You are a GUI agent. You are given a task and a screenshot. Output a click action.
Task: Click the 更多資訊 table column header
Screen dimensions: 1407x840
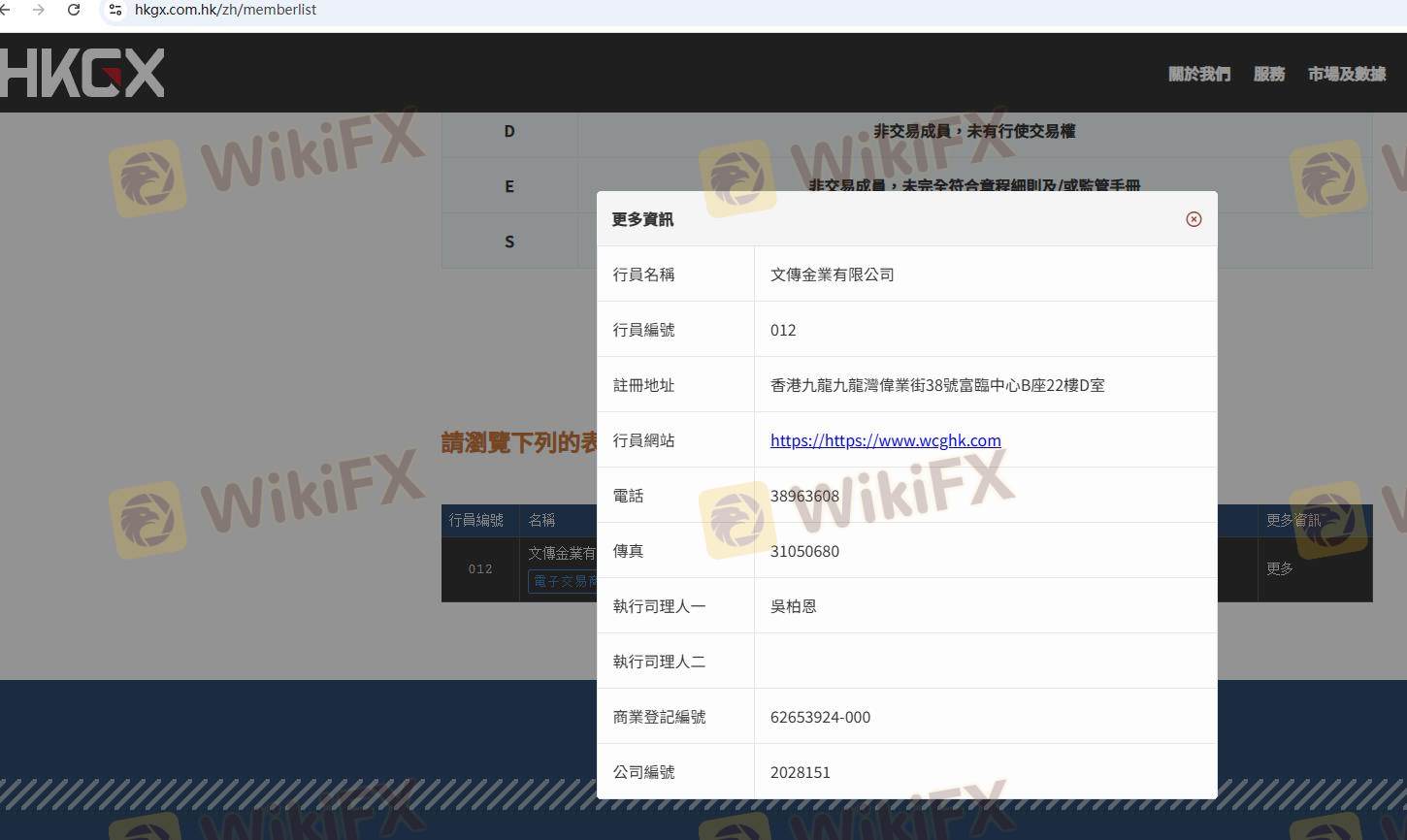tap(1292, 521)
